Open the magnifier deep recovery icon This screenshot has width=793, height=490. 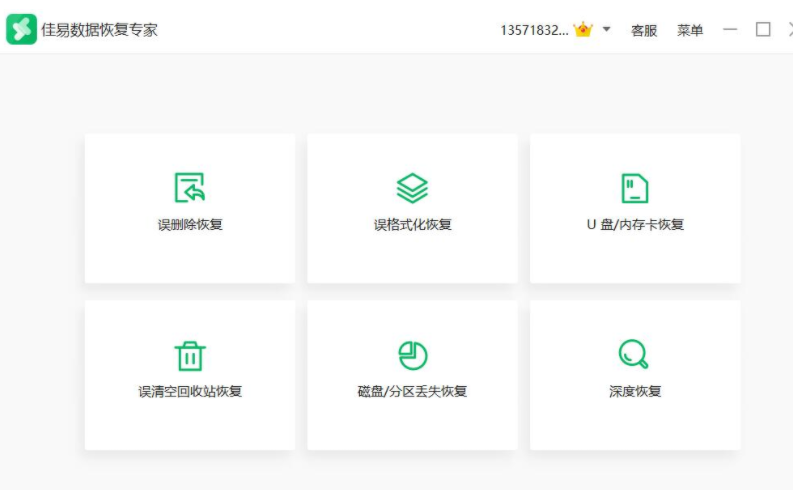point(634,354)
